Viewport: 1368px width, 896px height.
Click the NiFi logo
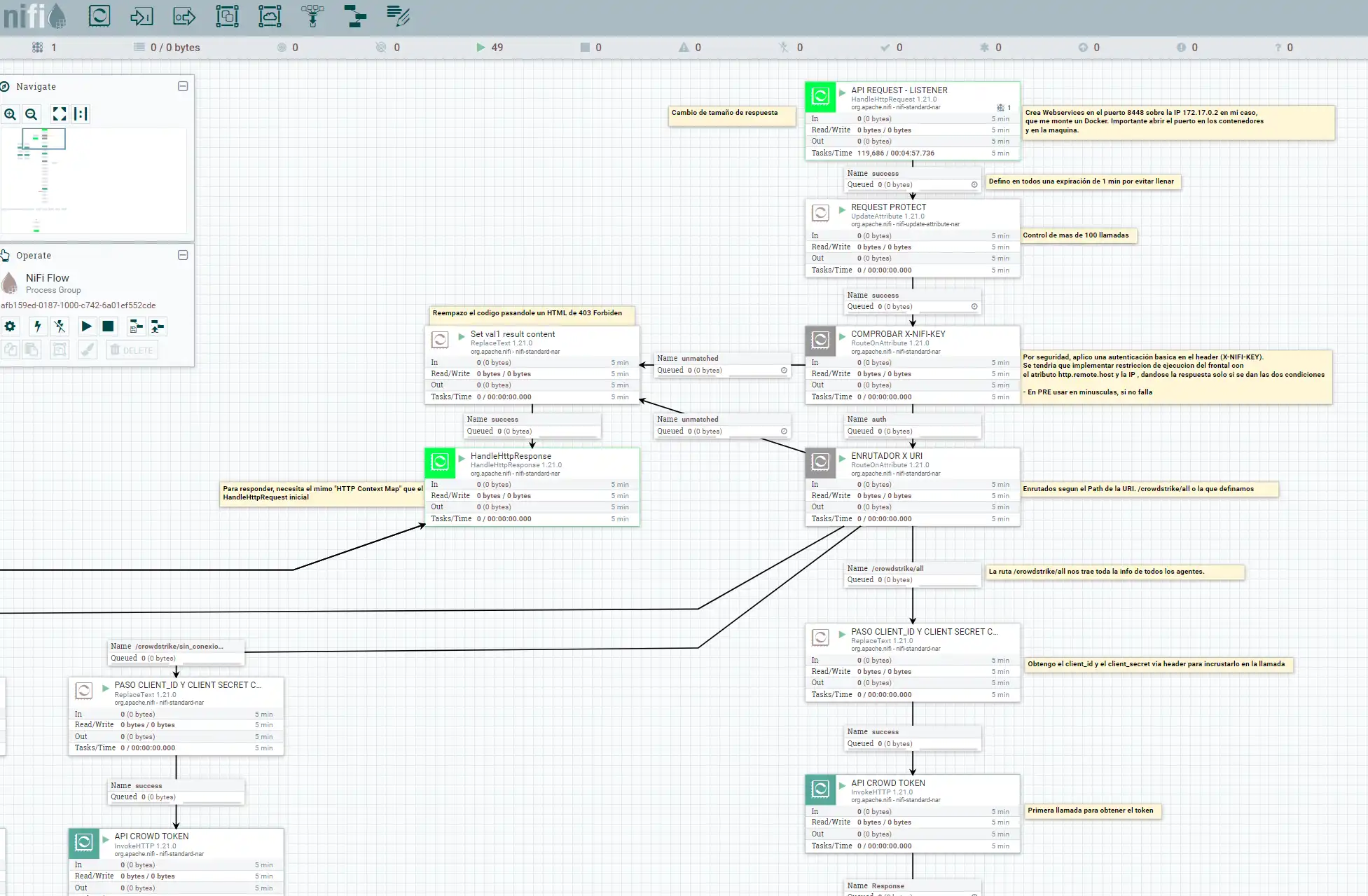34,15
